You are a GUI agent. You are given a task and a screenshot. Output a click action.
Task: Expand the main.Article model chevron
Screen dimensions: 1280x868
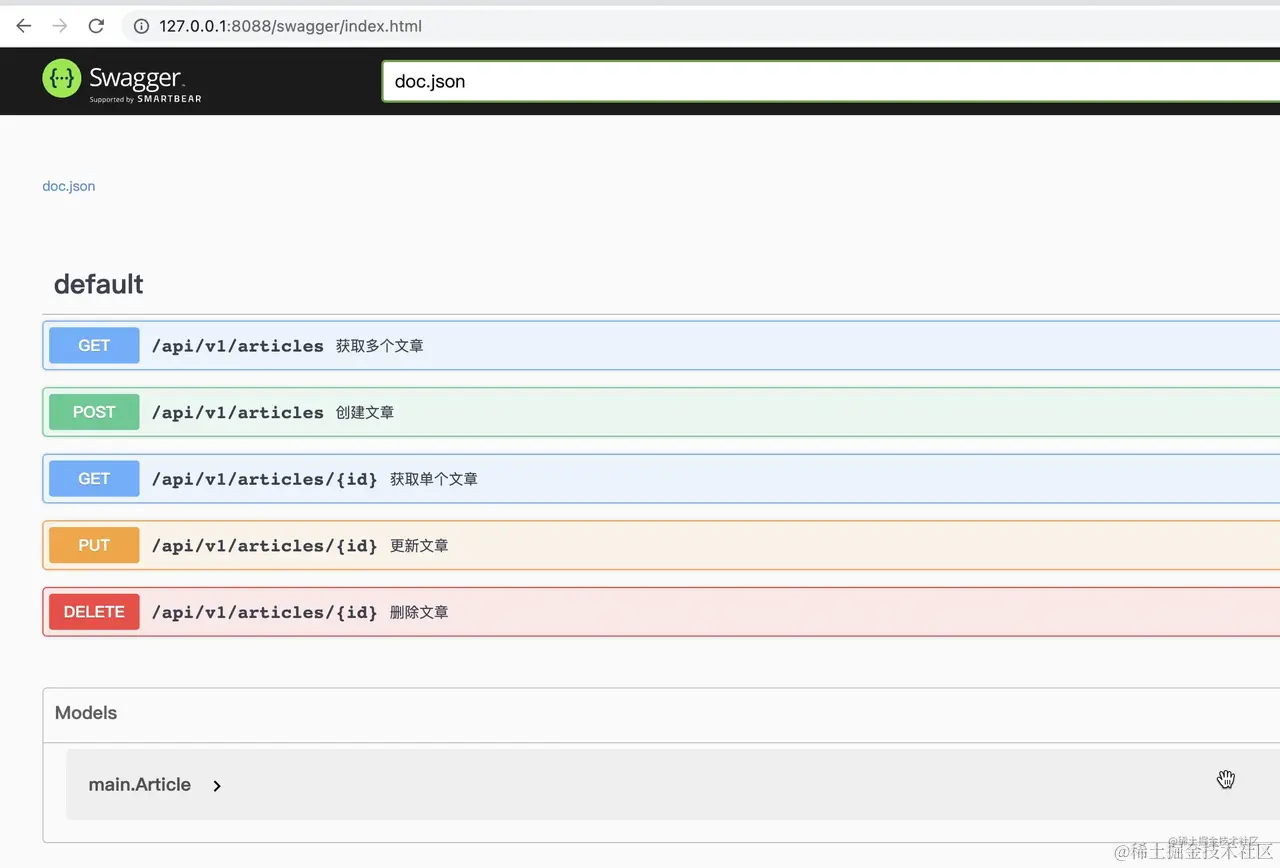click(x=216, y=786)
